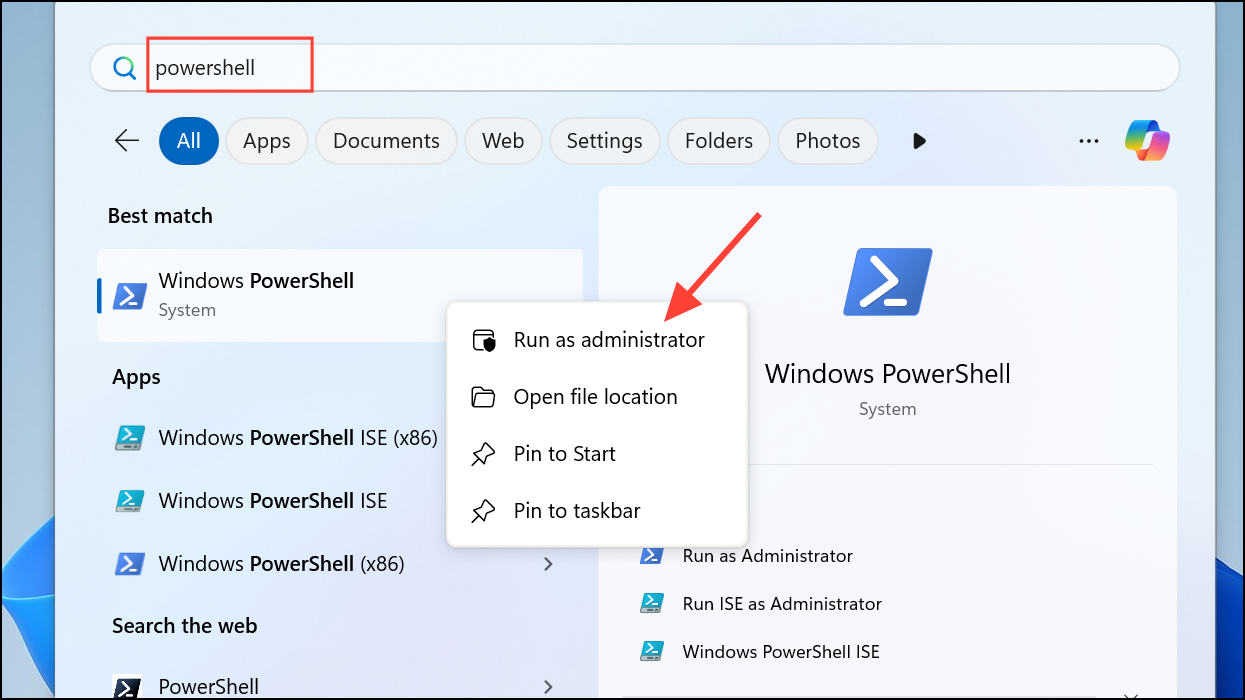Click the magnifying glass search icon

[x=123, y=66]
